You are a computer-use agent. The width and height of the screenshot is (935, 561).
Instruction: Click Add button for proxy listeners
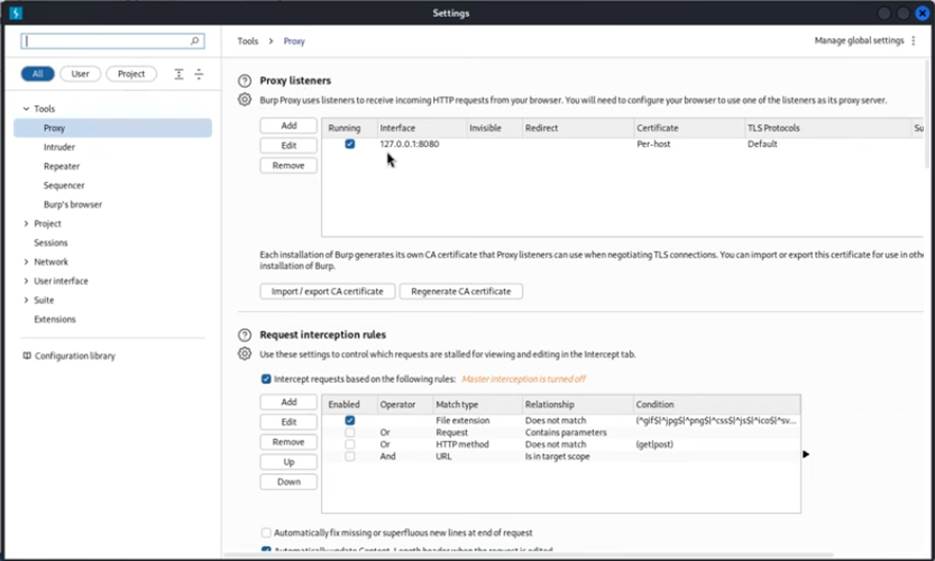tap(289, 125)
